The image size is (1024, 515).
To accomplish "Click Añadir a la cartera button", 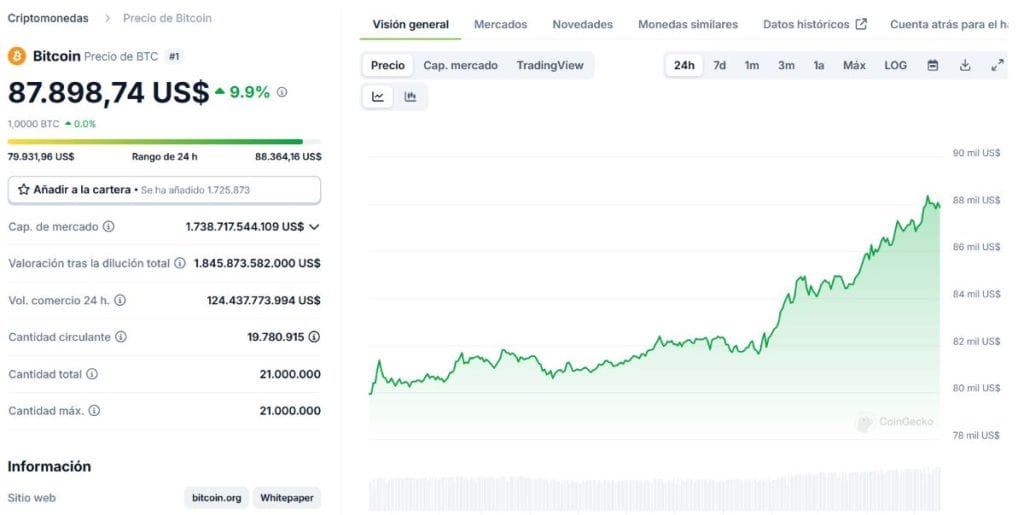I will point(164,190).
